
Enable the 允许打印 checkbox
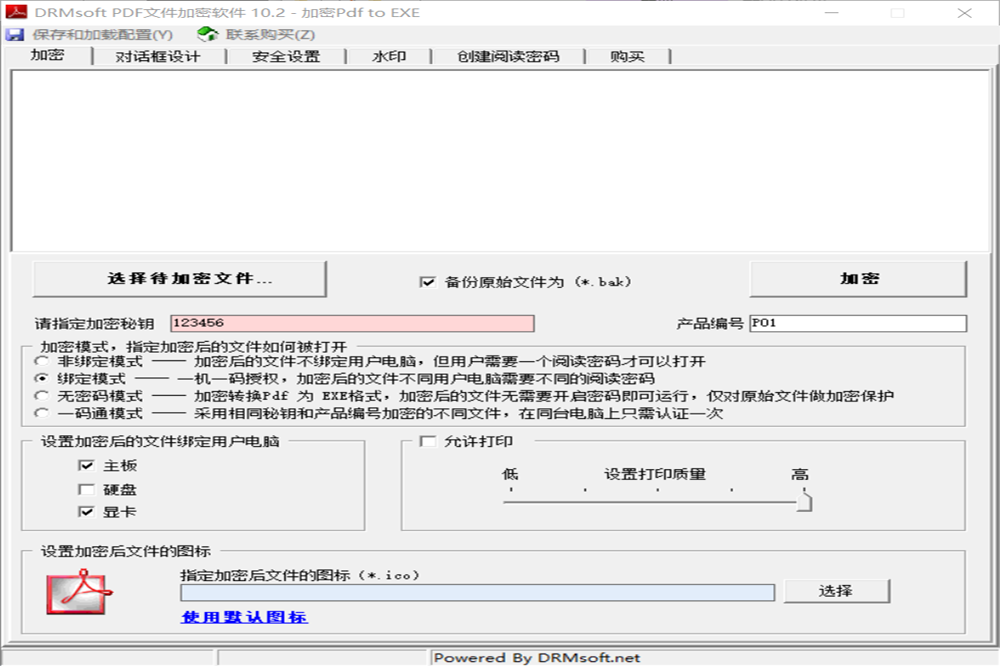pos(428,442)
